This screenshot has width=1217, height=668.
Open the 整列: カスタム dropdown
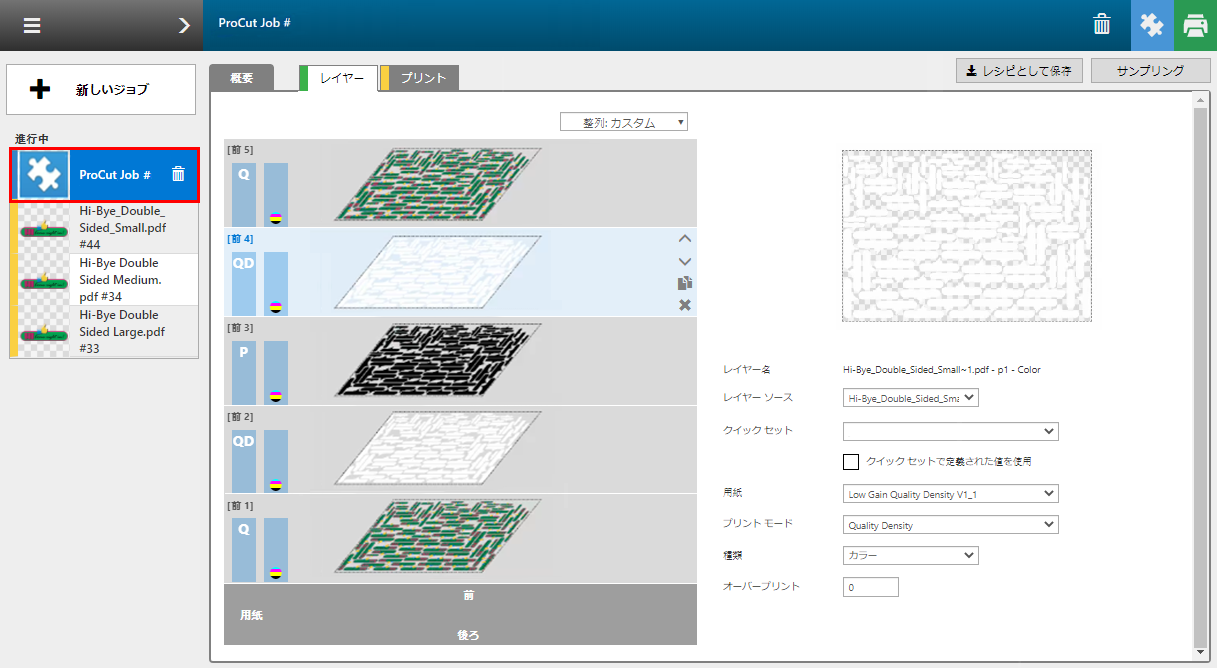point(624,122)
